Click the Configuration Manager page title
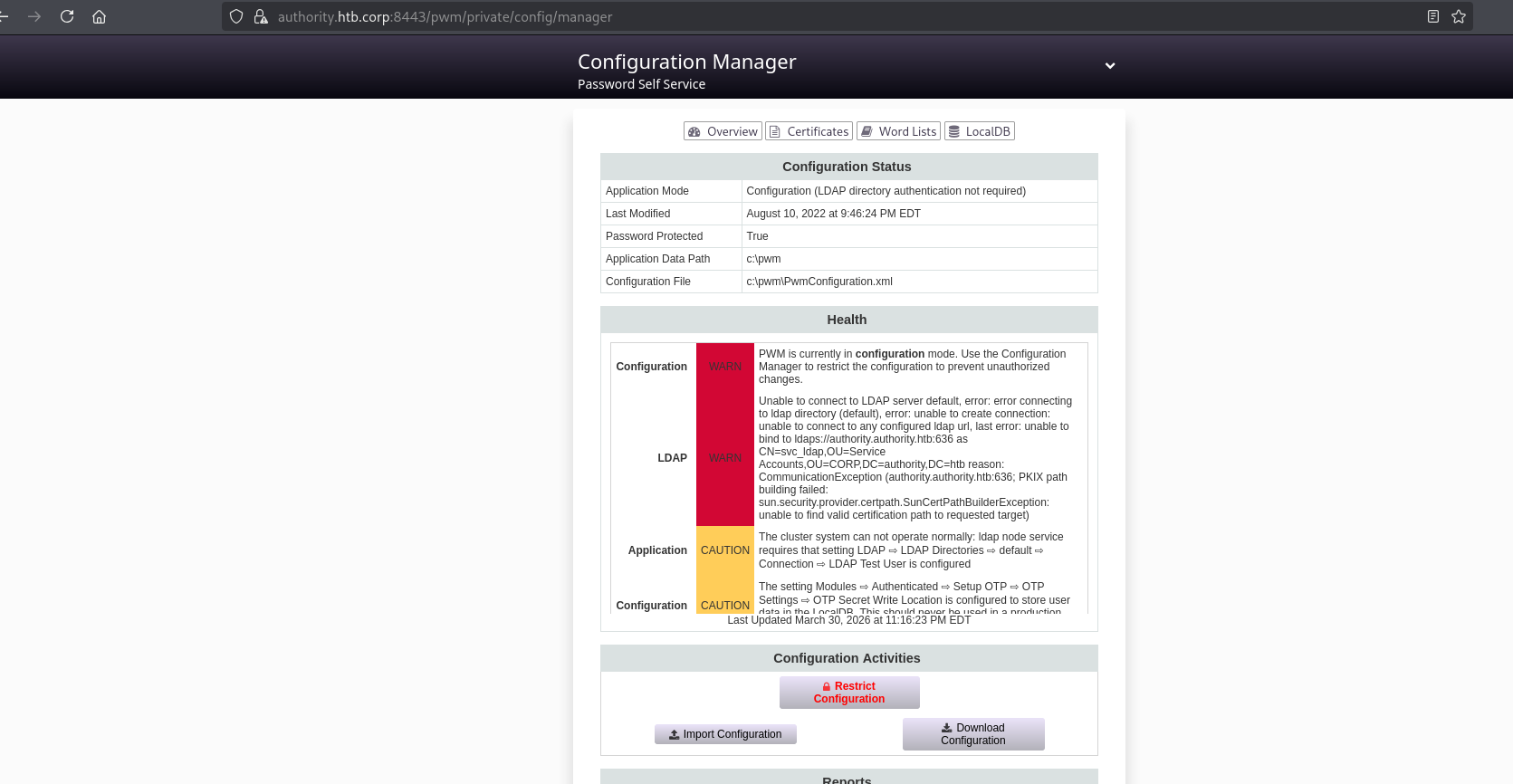Screen dimensions: 1513x784 pyautogui.click(x=686, y=62)
